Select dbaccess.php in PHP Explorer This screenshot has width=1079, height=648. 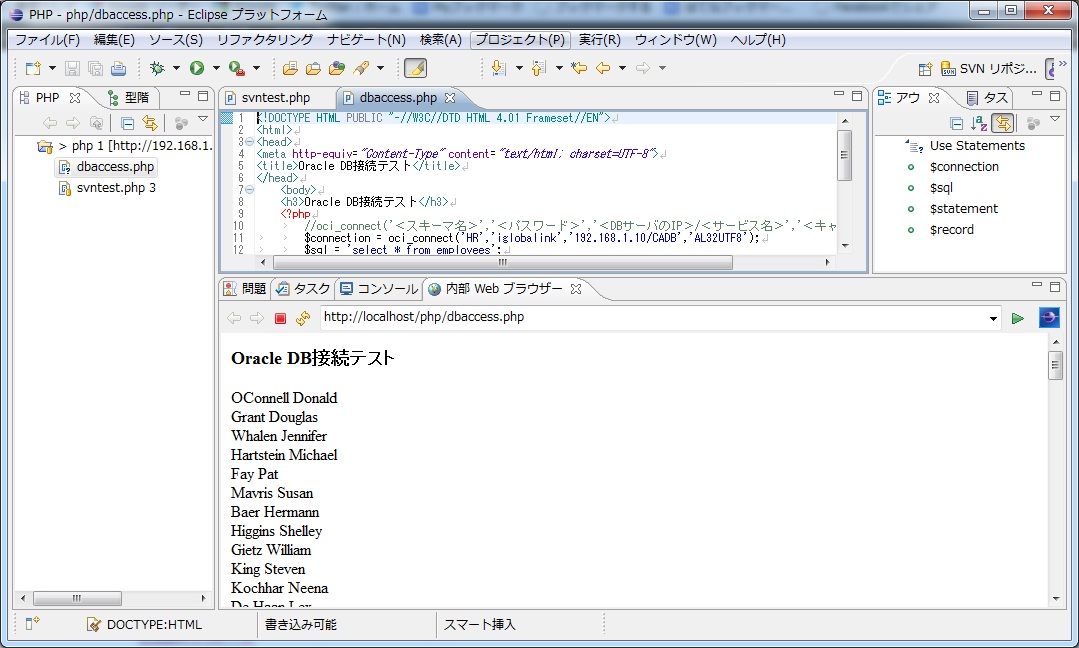point(115,166)
